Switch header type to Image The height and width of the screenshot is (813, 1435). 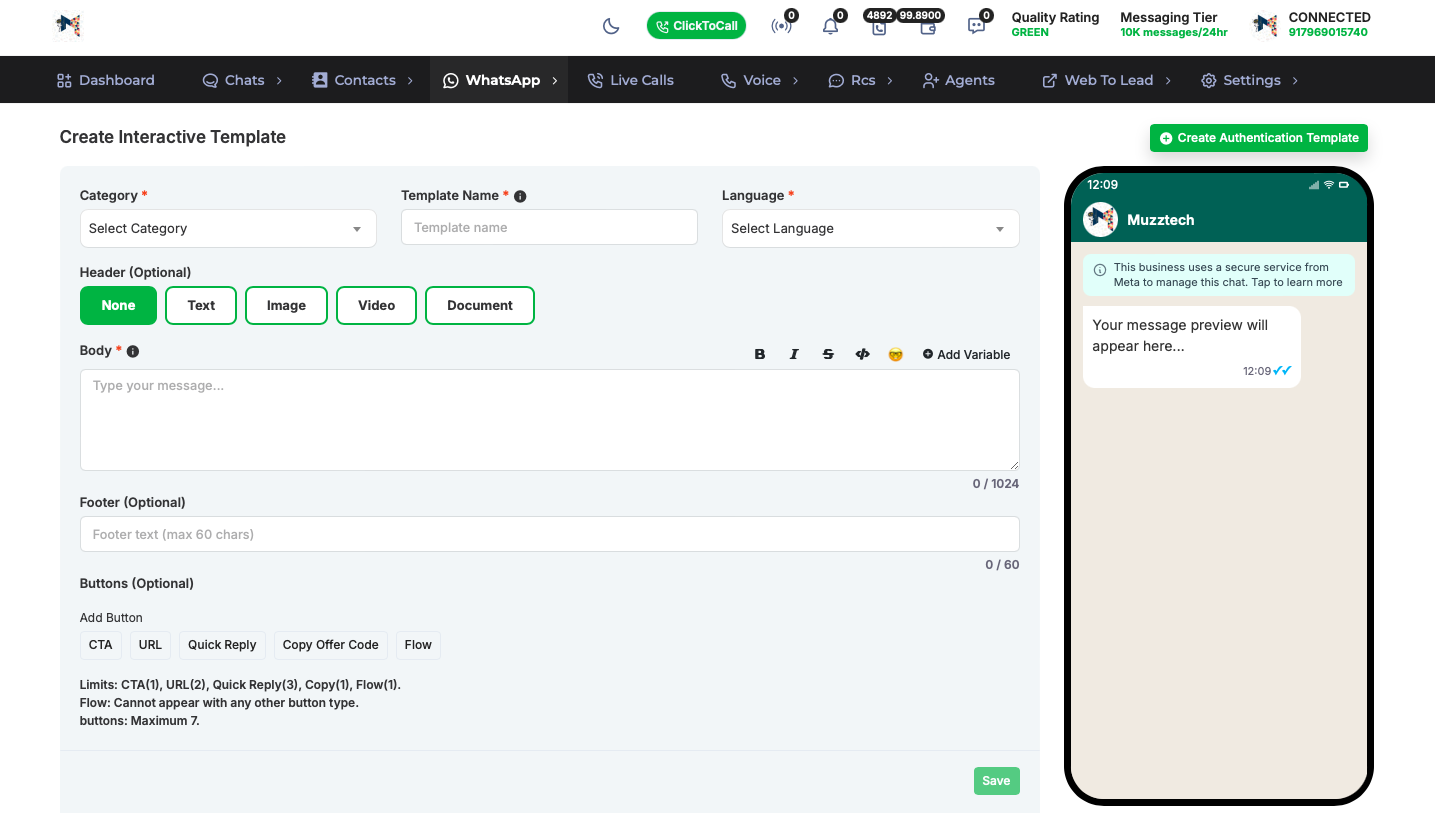[286, 305]
